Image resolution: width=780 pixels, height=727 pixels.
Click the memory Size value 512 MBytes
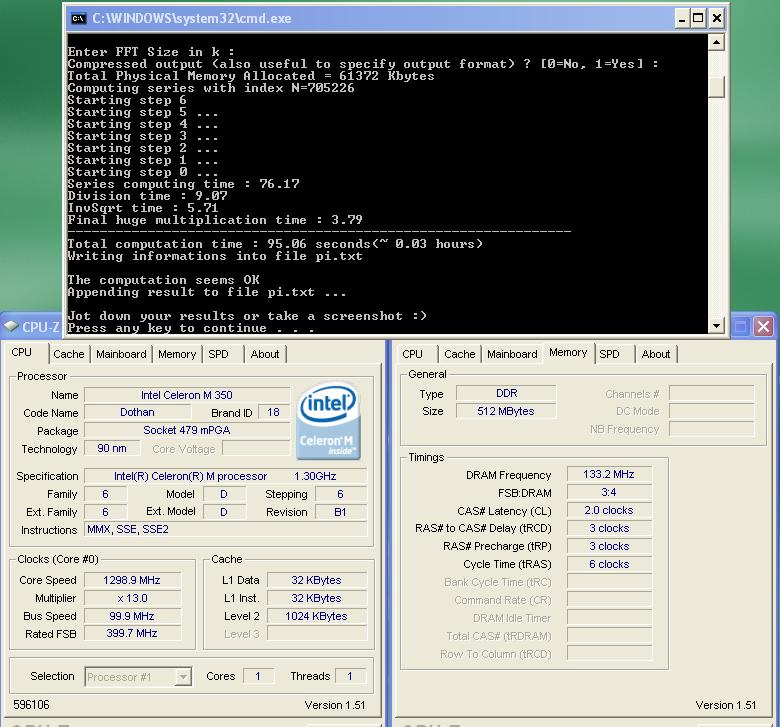506,411
